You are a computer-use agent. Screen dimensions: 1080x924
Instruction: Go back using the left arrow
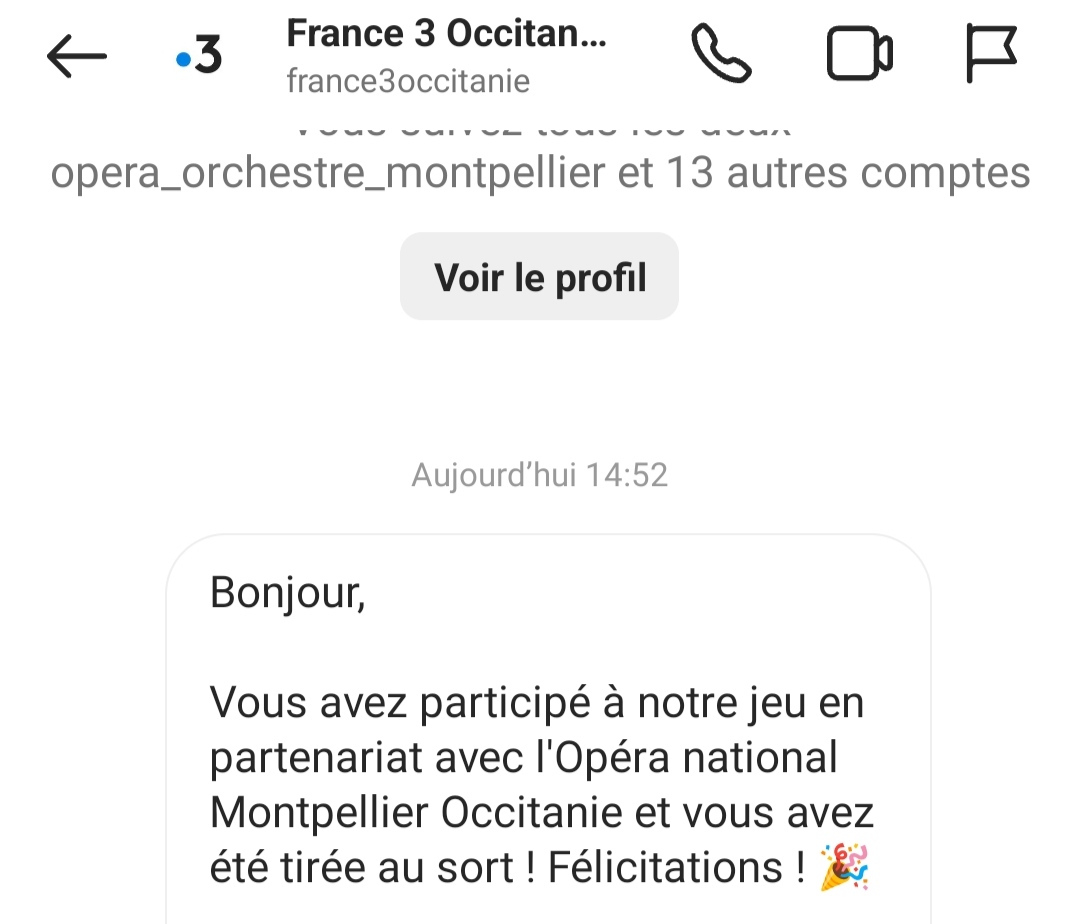tap(76, 56)
